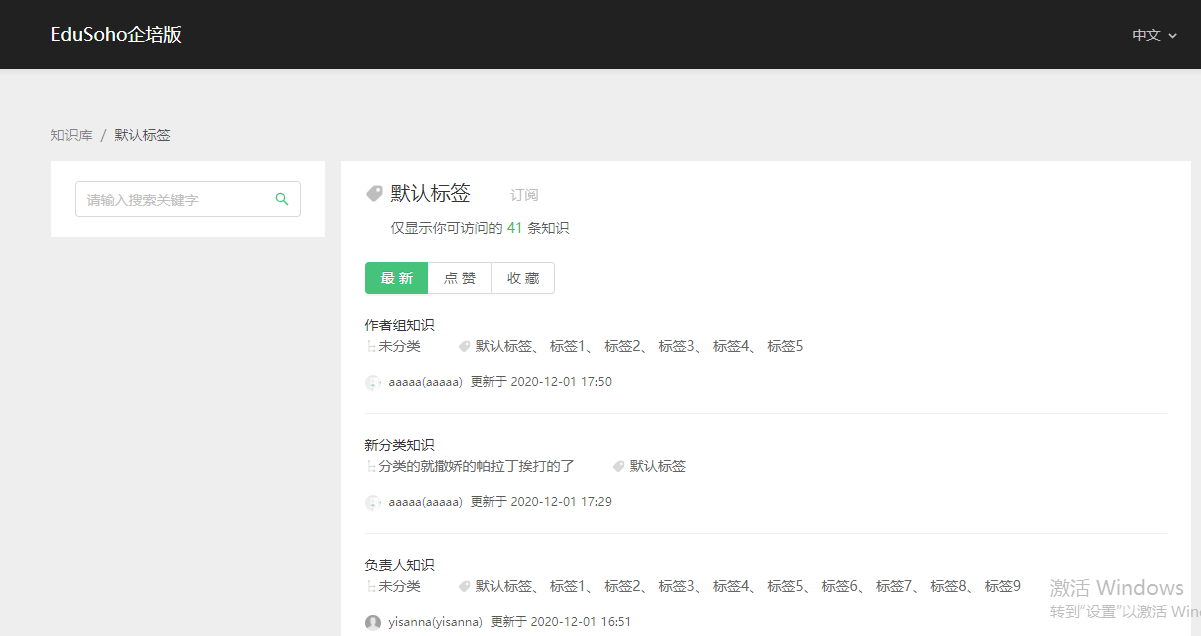Click aaaaa avatar under 作者组知识

373,382
